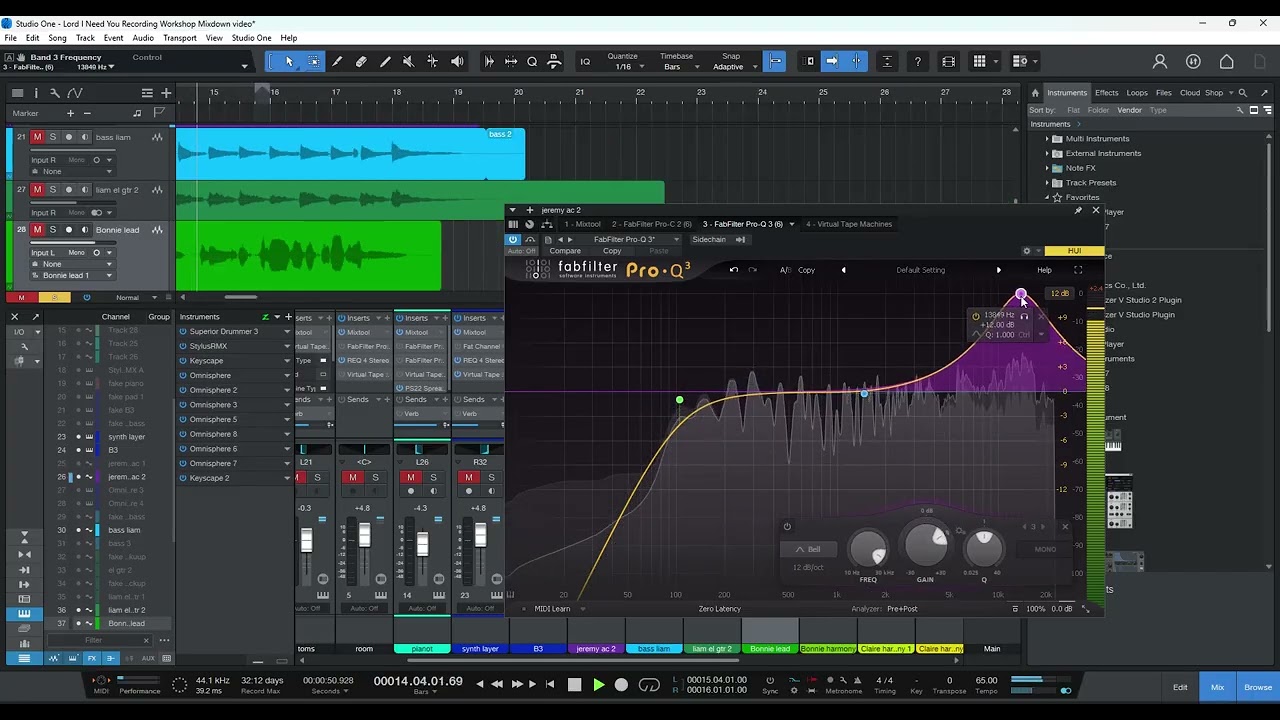The image size is (1280, 720).
Task: Pin the jeremy ac 2 plugin window
Action: tap(1078, 210)
